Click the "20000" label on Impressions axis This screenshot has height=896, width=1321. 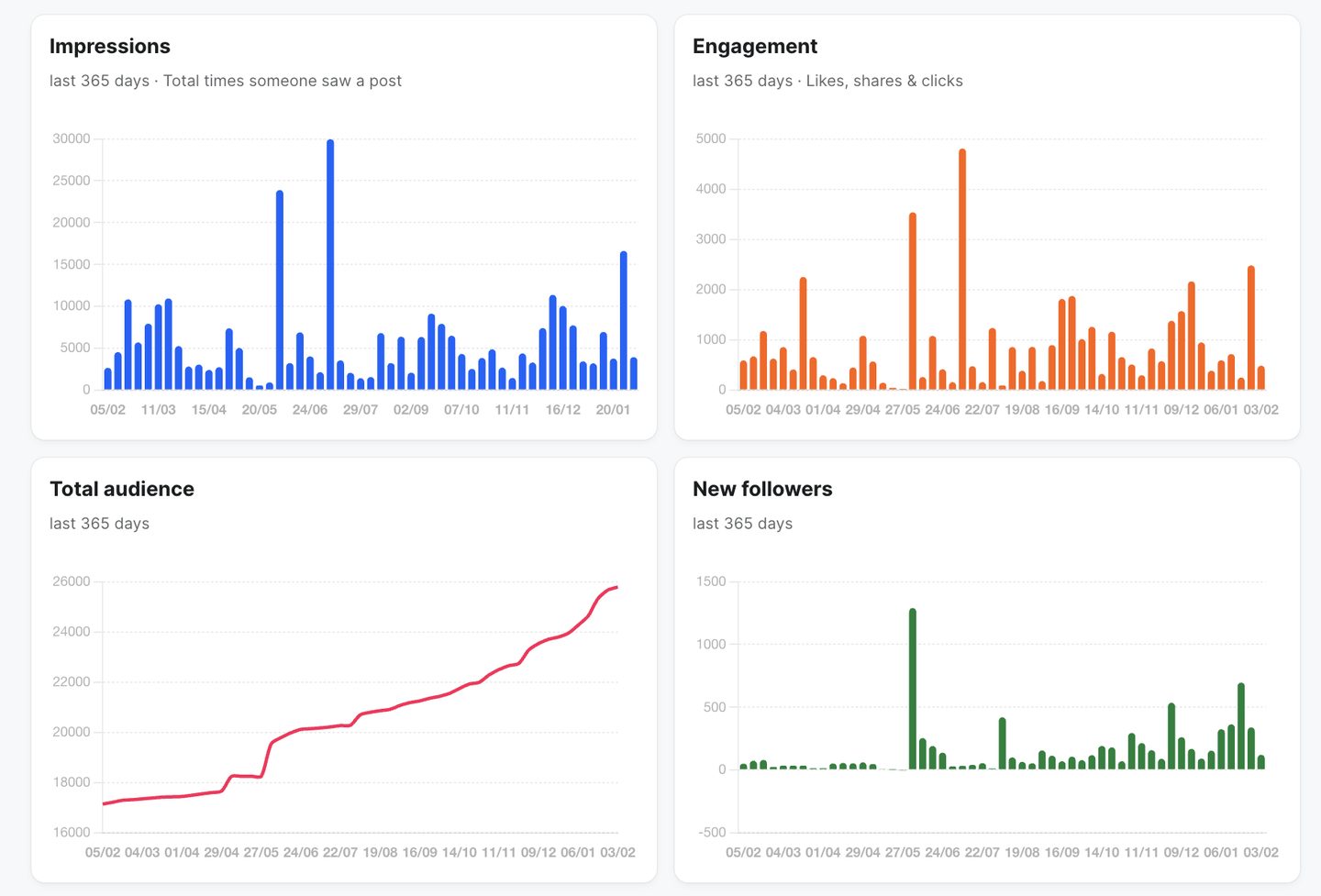[72, 222]
